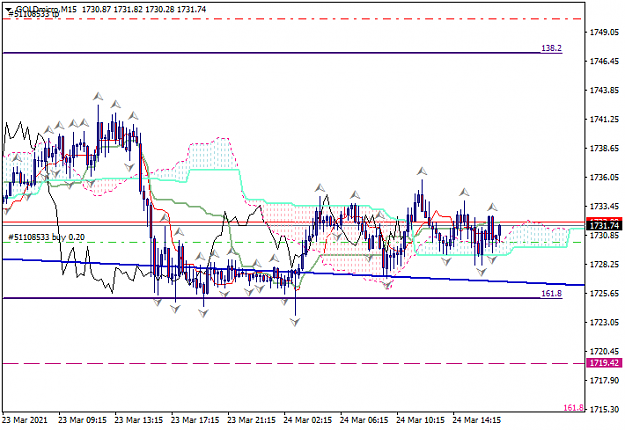The width and height of the screenshot is (625, 430).
Task: Click the magenta price tag 1719.42
Action: pyautogui.click(x=604, y=363)
